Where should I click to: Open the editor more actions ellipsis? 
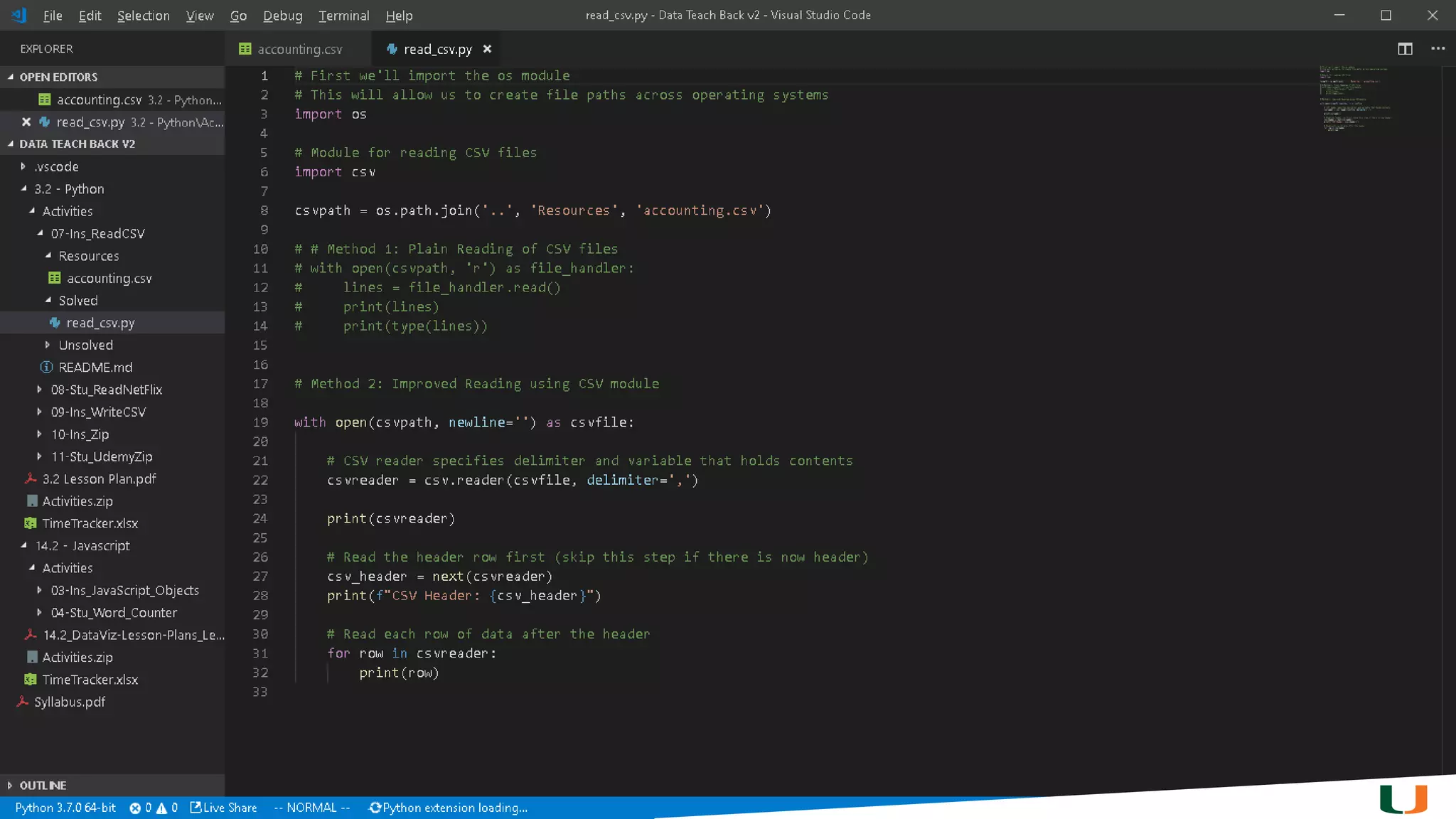[x=1438, y=48]
